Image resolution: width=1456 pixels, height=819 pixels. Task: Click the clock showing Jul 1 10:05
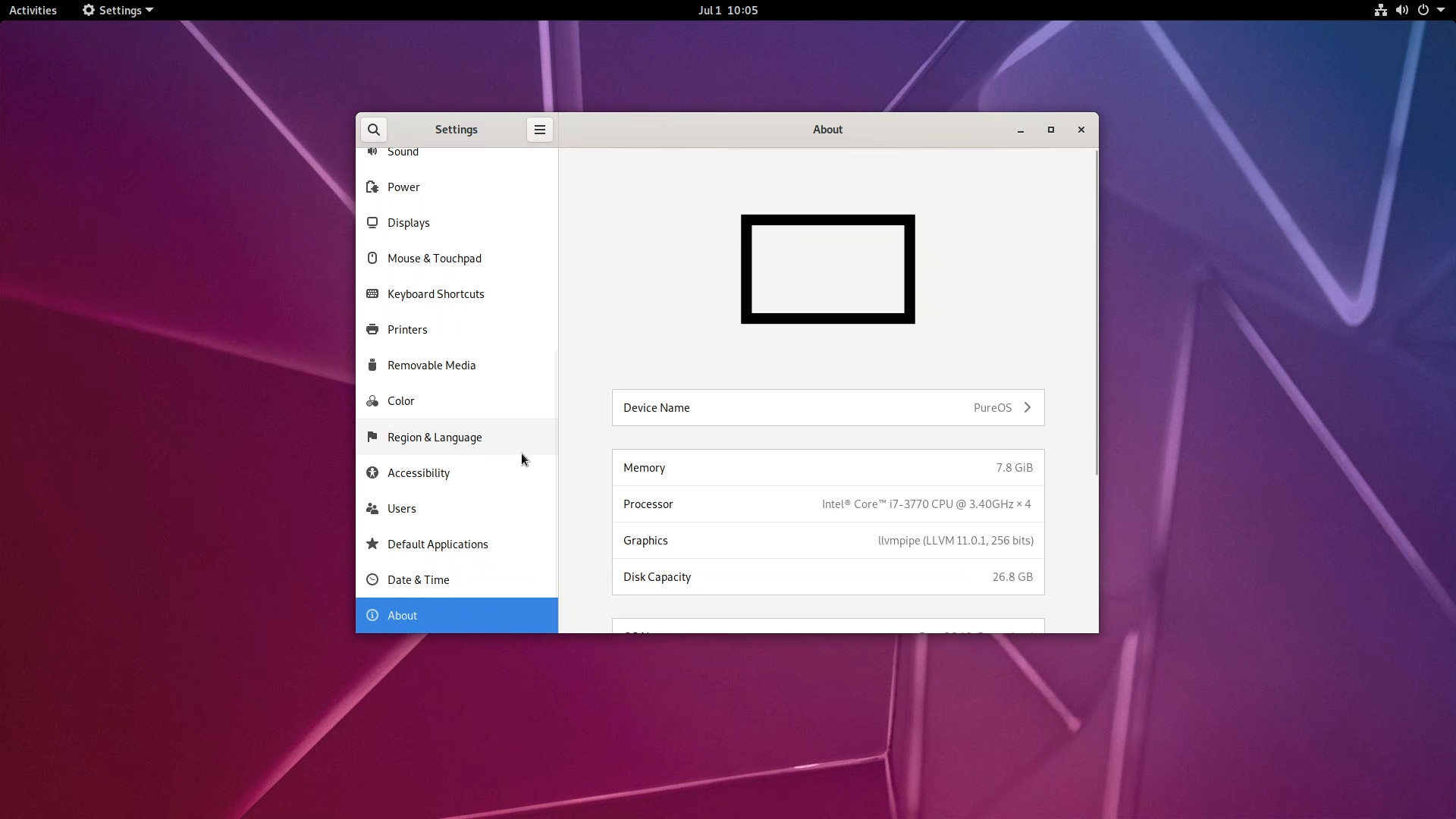coord(728,11)
